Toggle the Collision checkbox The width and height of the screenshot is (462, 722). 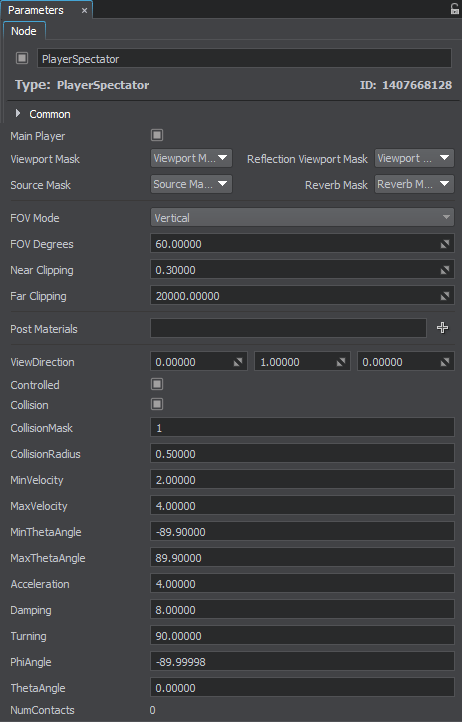pos(157,404)
